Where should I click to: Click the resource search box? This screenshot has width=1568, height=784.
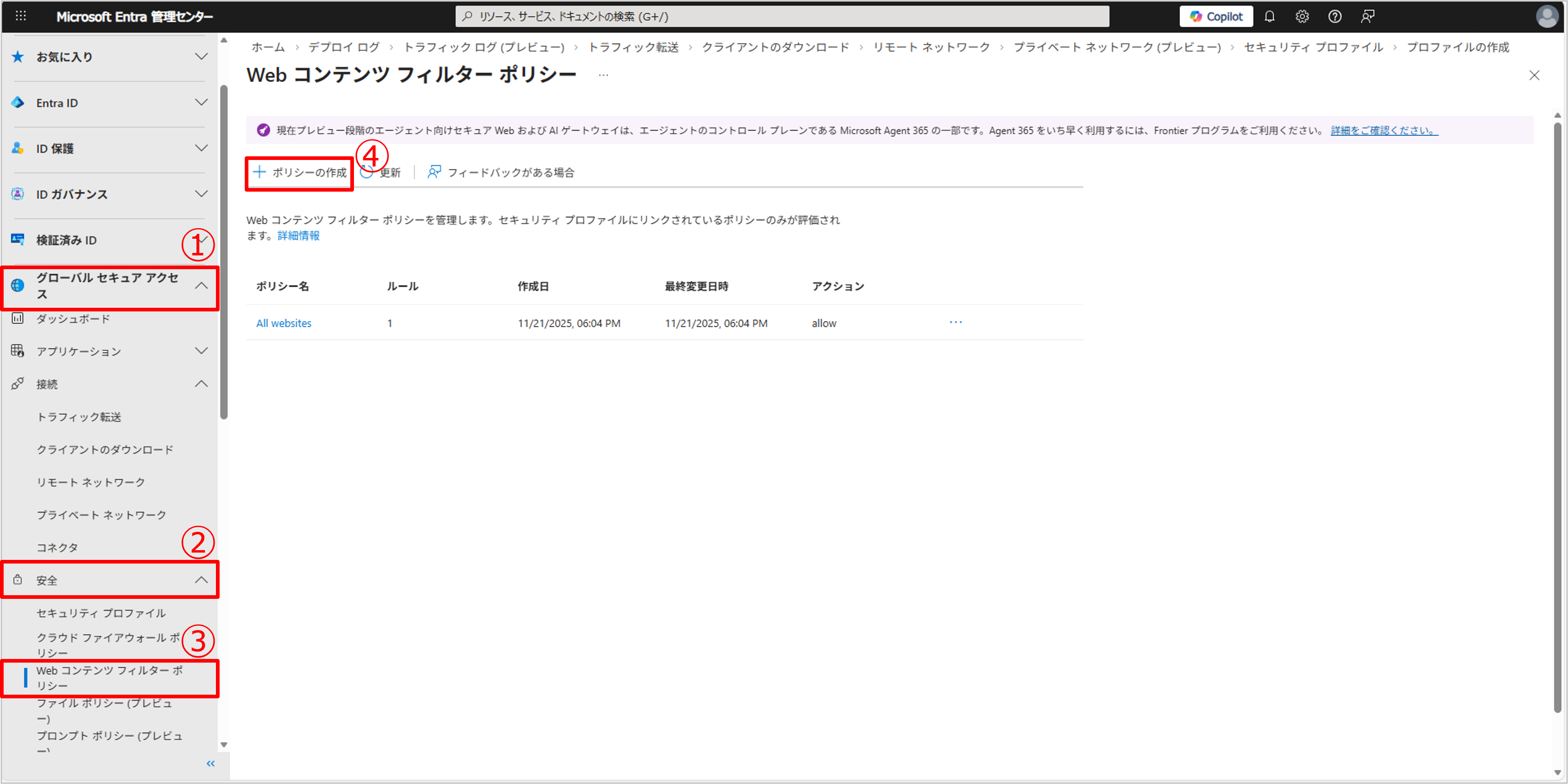[782, 16]
